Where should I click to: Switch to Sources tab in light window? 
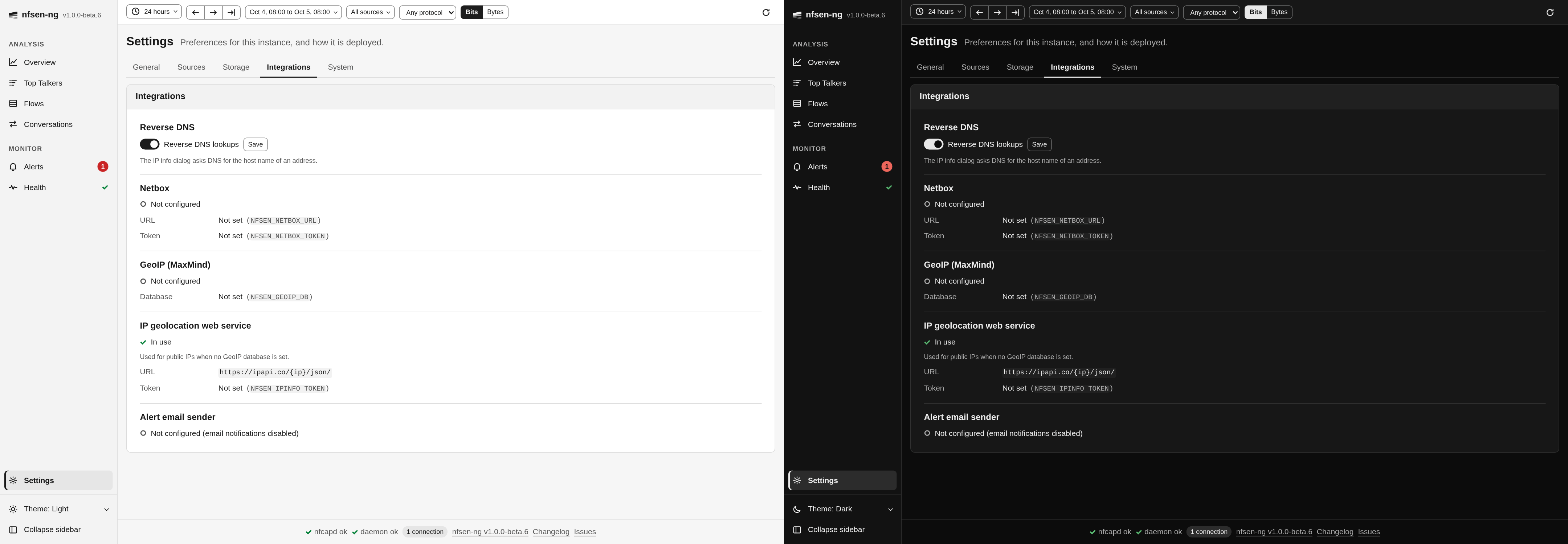(191, 67)
